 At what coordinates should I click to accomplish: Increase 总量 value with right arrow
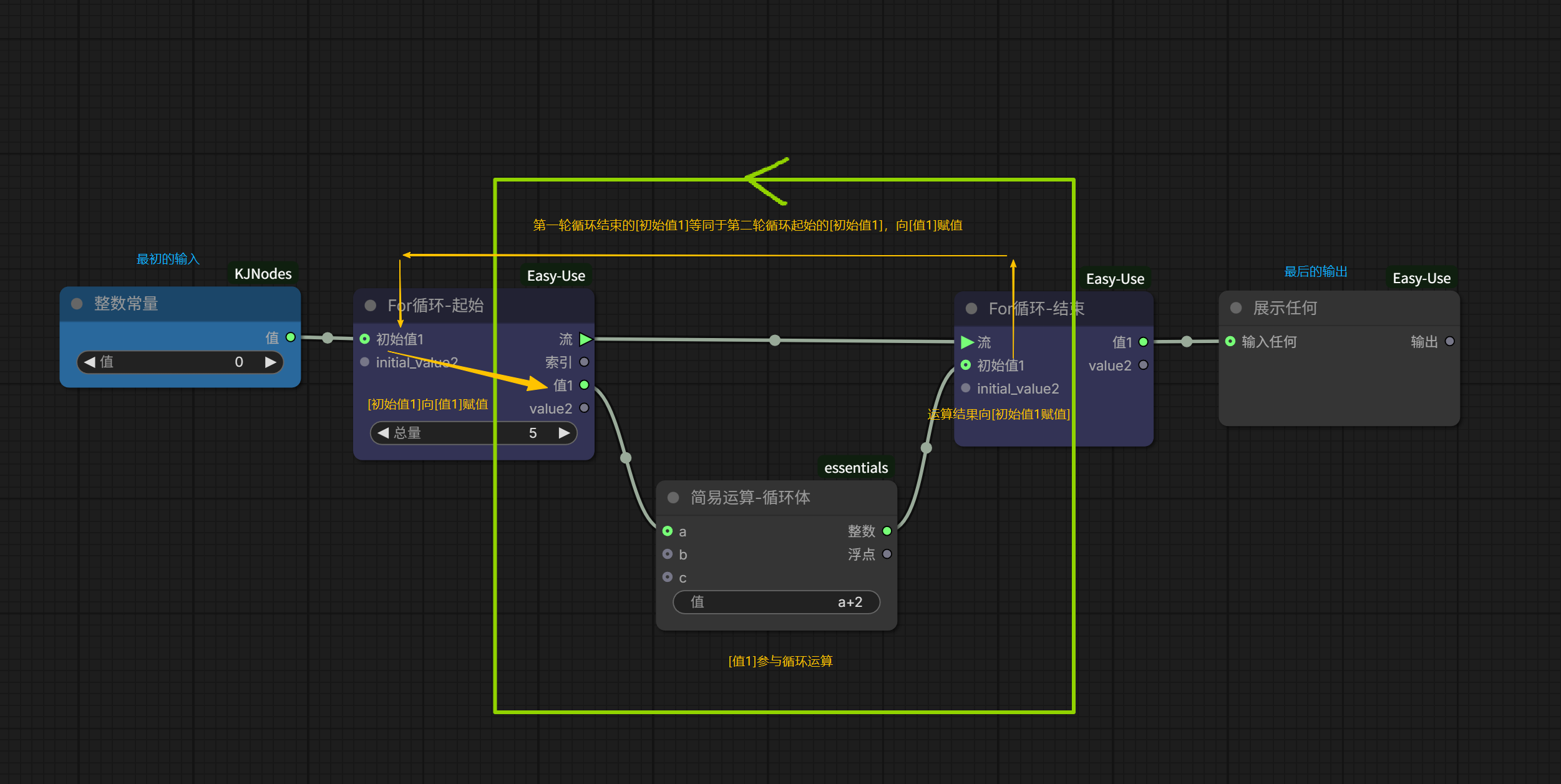coord(564,433)
